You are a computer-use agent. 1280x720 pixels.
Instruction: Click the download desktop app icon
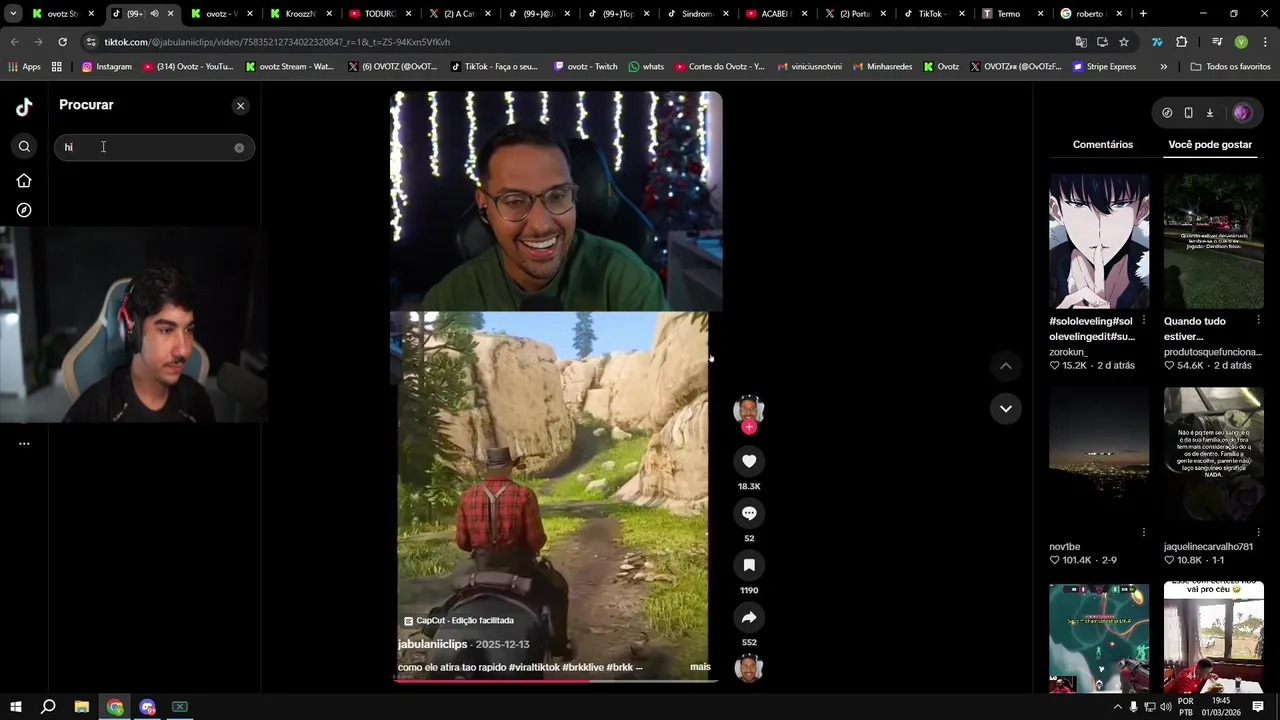point(1209,113)
